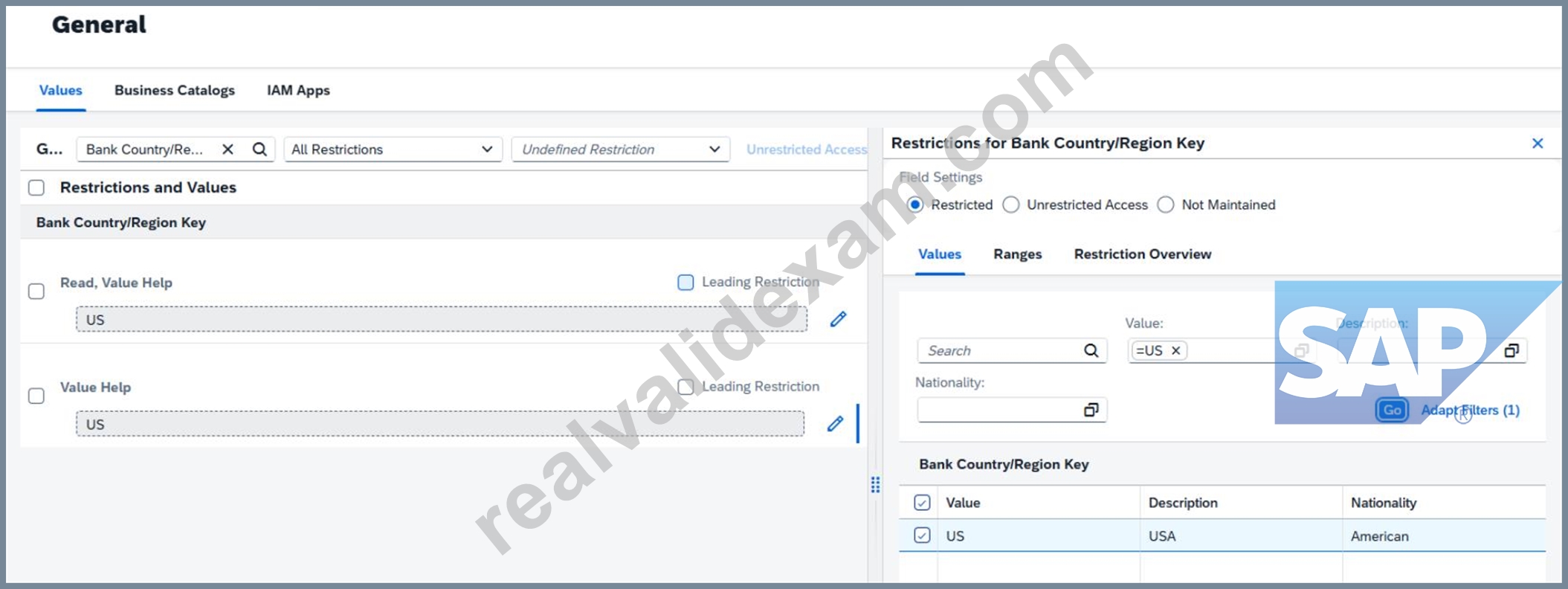Remove the =US value token
The image size is (1568, 589).
[x=1176, y=350]
